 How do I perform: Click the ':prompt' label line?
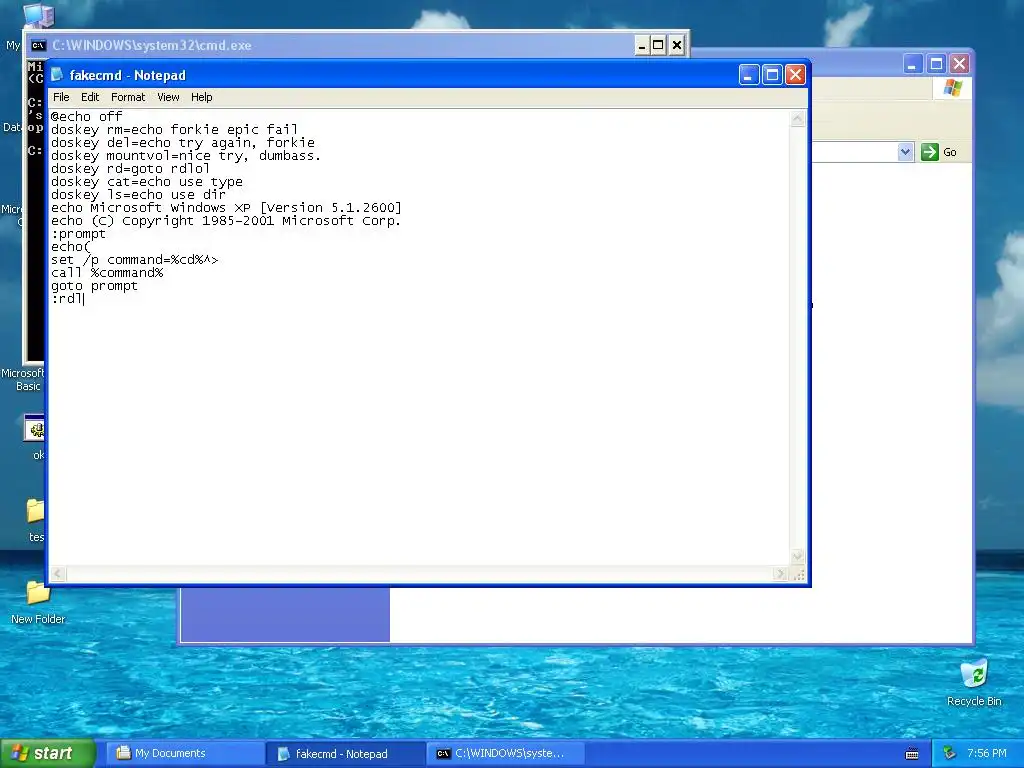[78, 234]
